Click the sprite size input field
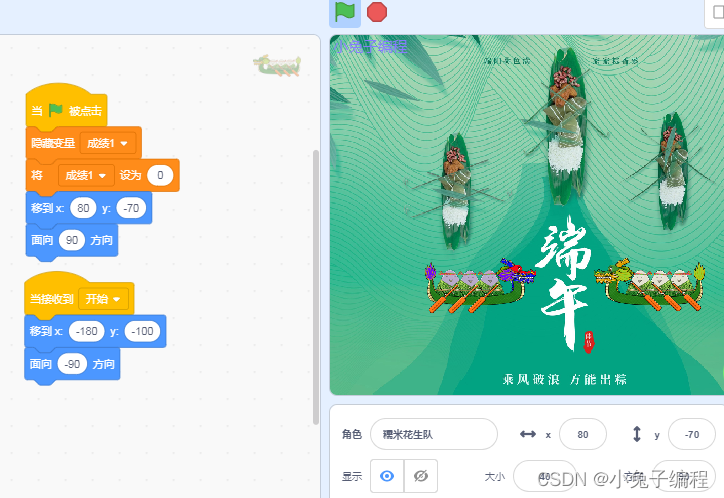This screenshot has height=498, width=724. click(x=545, y=476)
